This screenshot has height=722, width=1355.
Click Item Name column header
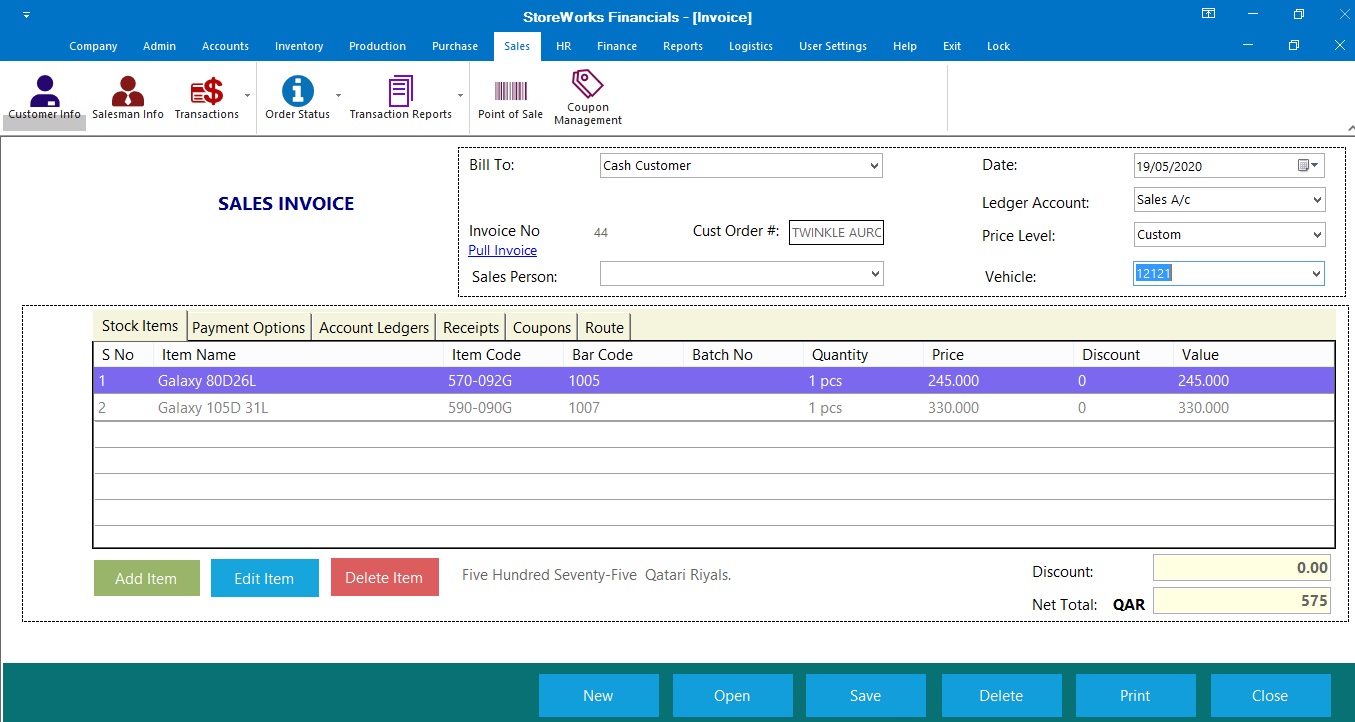[298, 355]
